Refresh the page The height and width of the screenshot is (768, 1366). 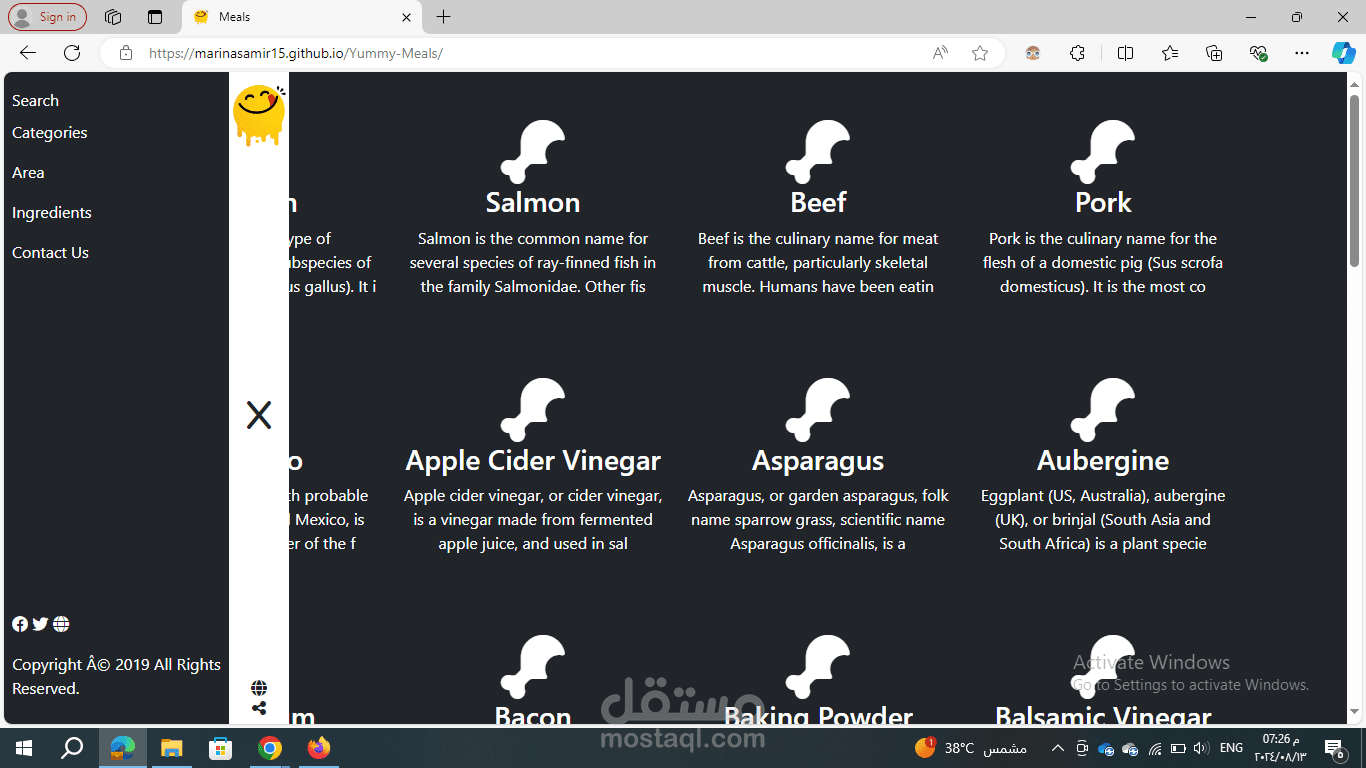(x=72, y=53)
